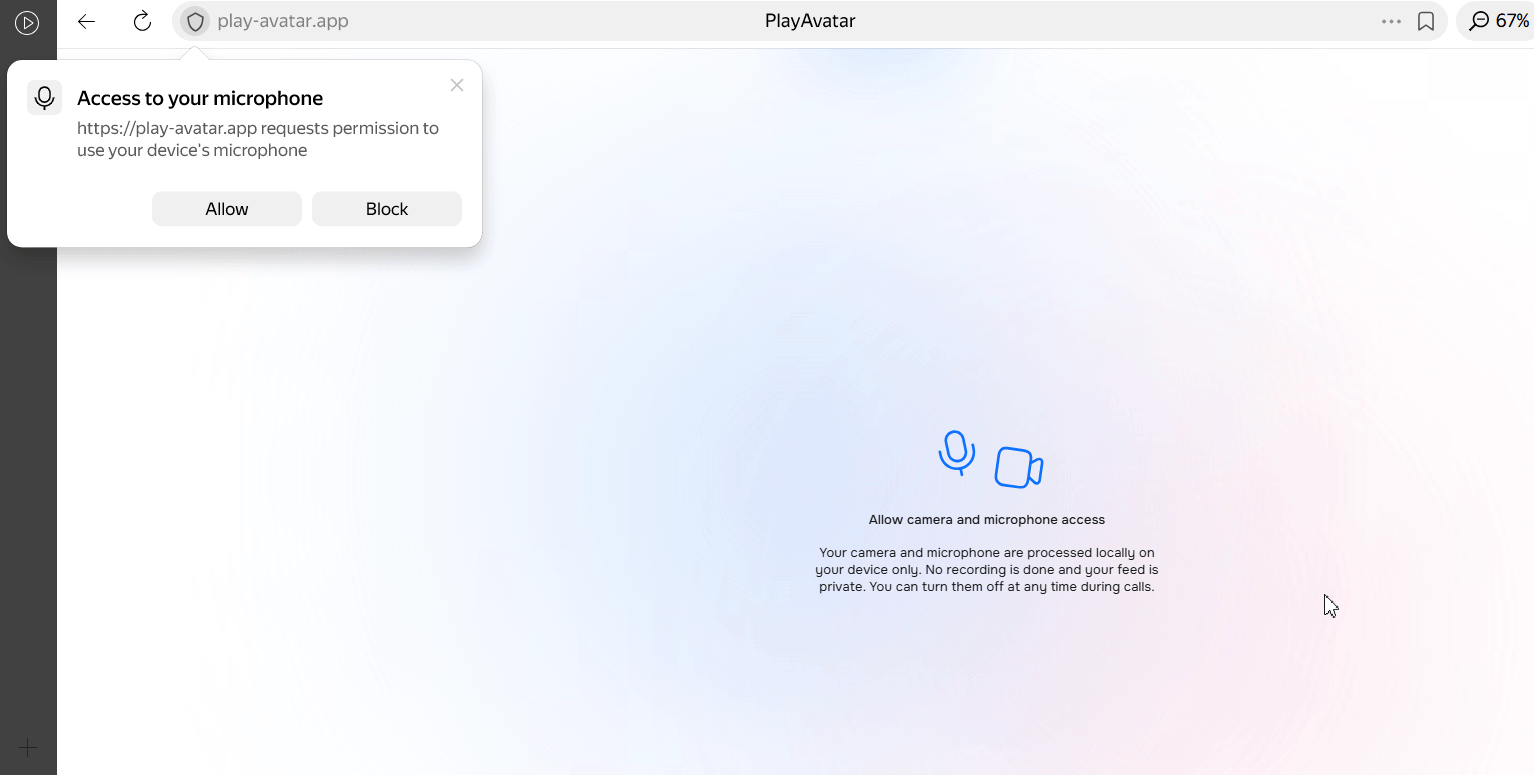Click the 67% zoom indicator
The width and height of the screenshot is (1534, 775).
1498,21
